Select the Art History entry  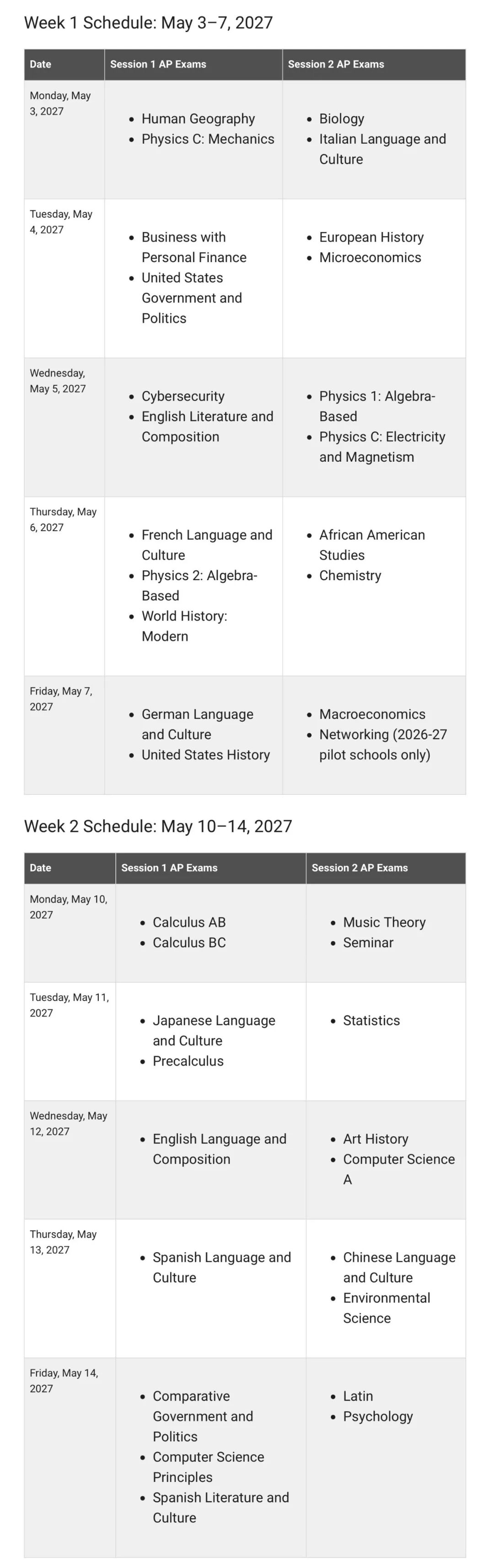click(x=376, y=1139)
